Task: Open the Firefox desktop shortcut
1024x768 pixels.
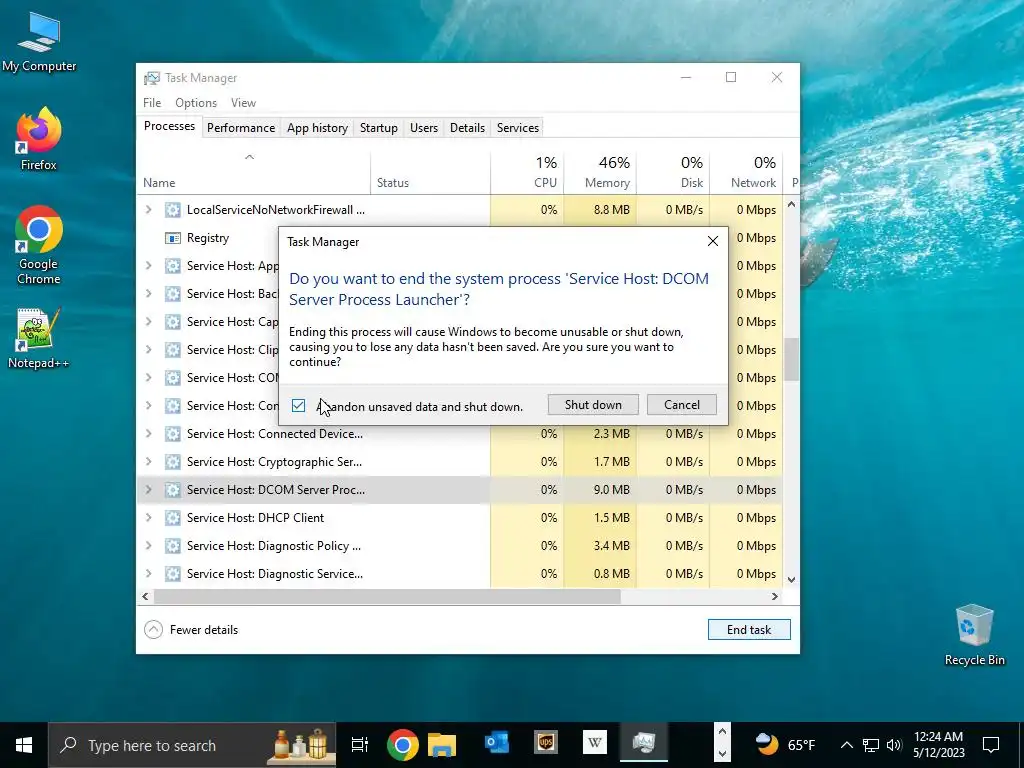Action: click(x=39, y=139)
